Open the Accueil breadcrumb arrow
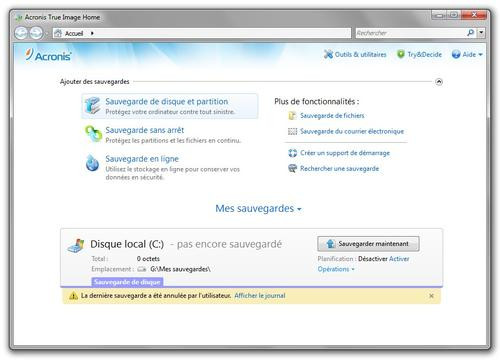The width and height of the screenshot is (500, 361). point(92,33)
